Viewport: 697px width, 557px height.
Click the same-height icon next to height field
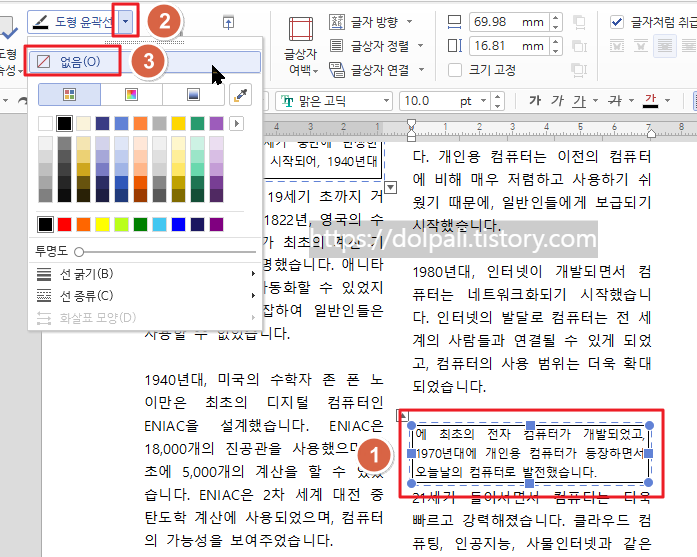(x=579, y=46)
